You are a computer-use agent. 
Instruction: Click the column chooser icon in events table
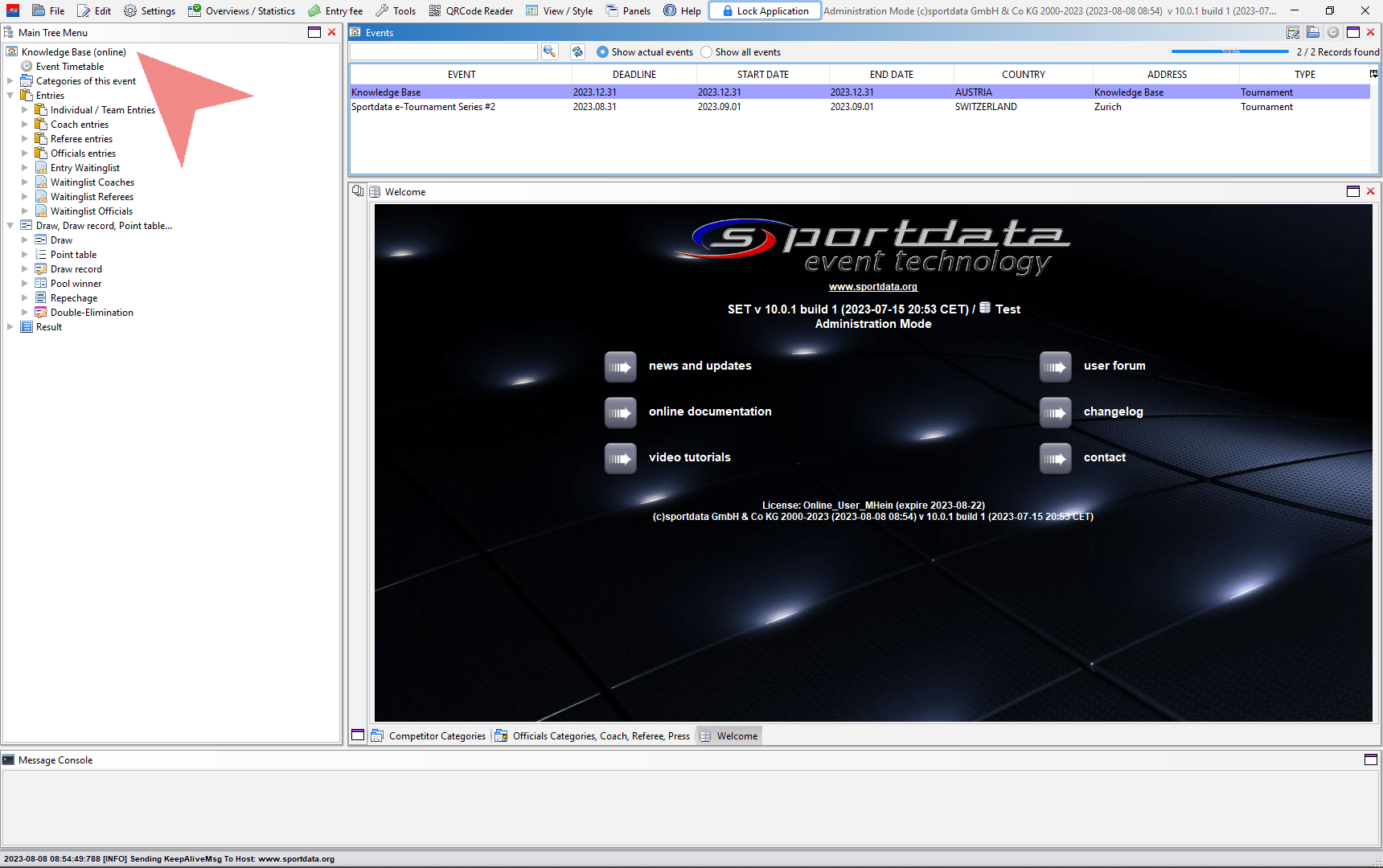[x=1373, y=74]
